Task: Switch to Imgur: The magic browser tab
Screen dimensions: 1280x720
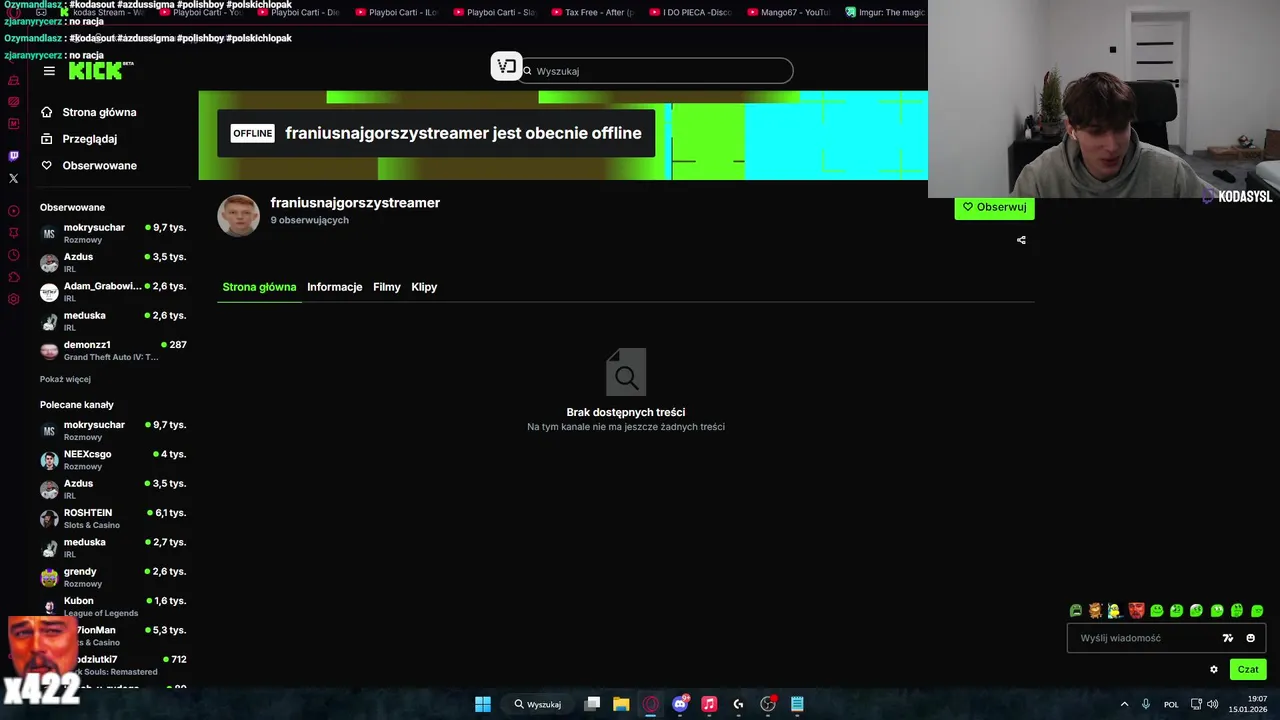Action: pyautogui.click(x=884, y=13)
